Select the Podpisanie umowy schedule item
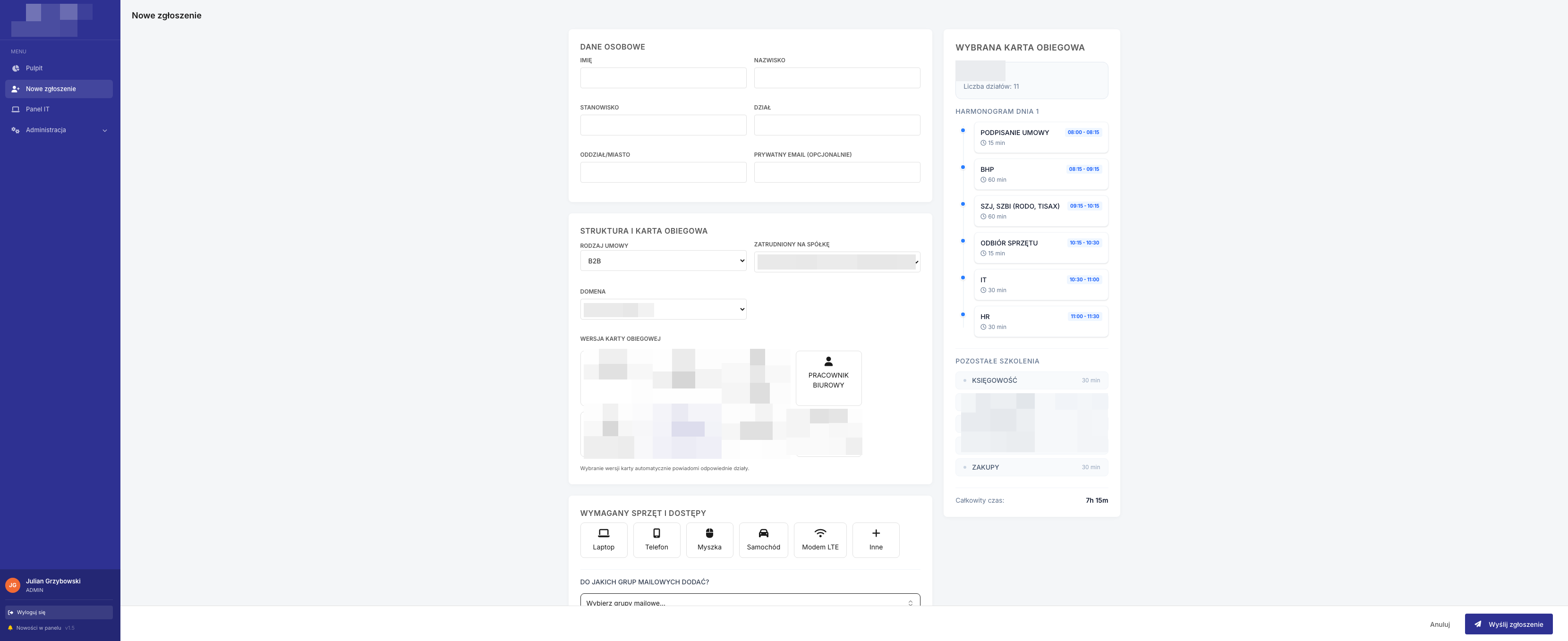This screenshot has height=641, width=1568. point(1041,137)
